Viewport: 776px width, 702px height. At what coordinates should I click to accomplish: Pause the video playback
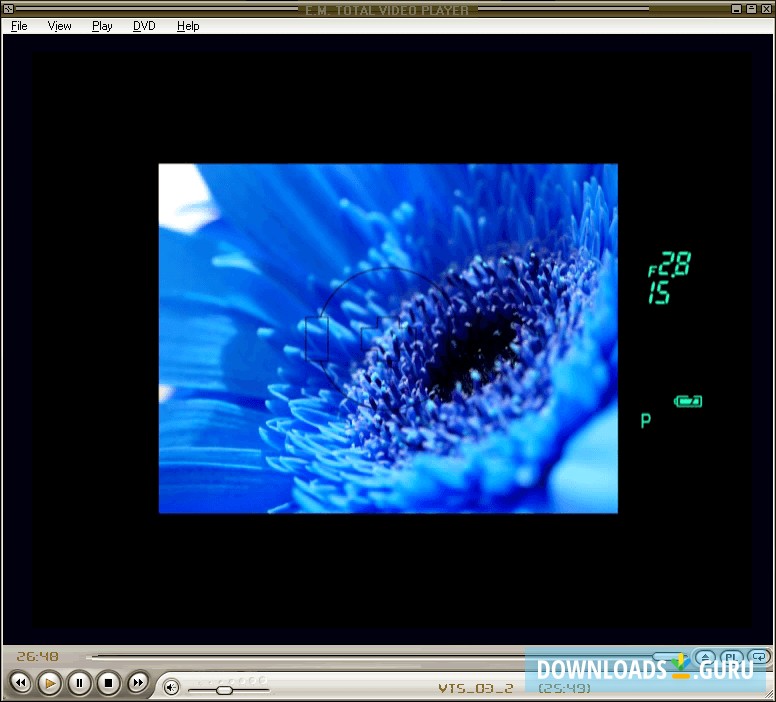(79, 683)
